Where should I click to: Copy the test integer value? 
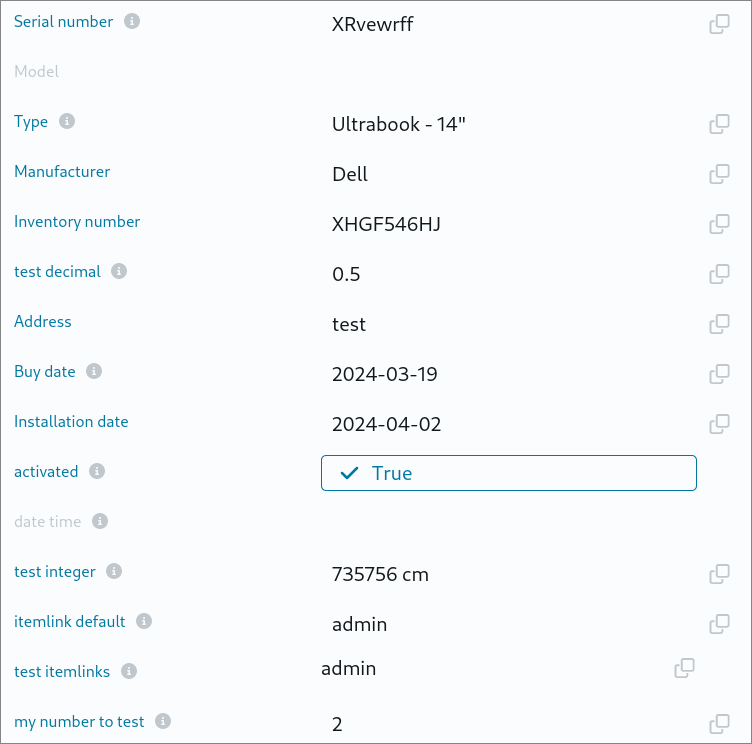click(x=718, y=574)
